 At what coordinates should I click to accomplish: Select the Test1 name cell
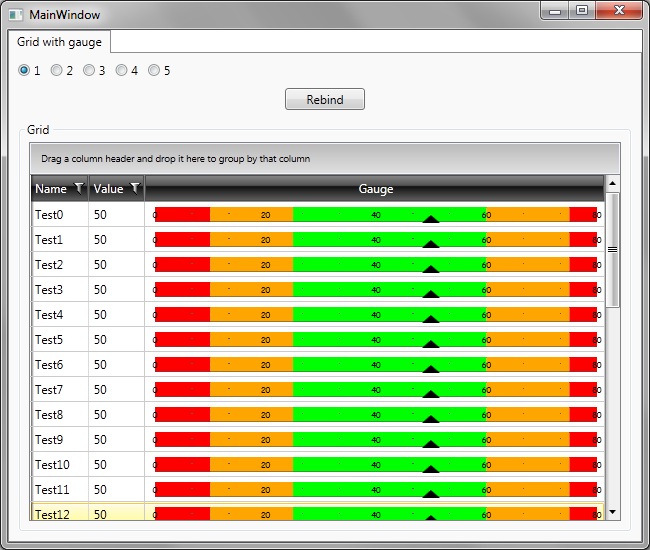tap(60, 240)
